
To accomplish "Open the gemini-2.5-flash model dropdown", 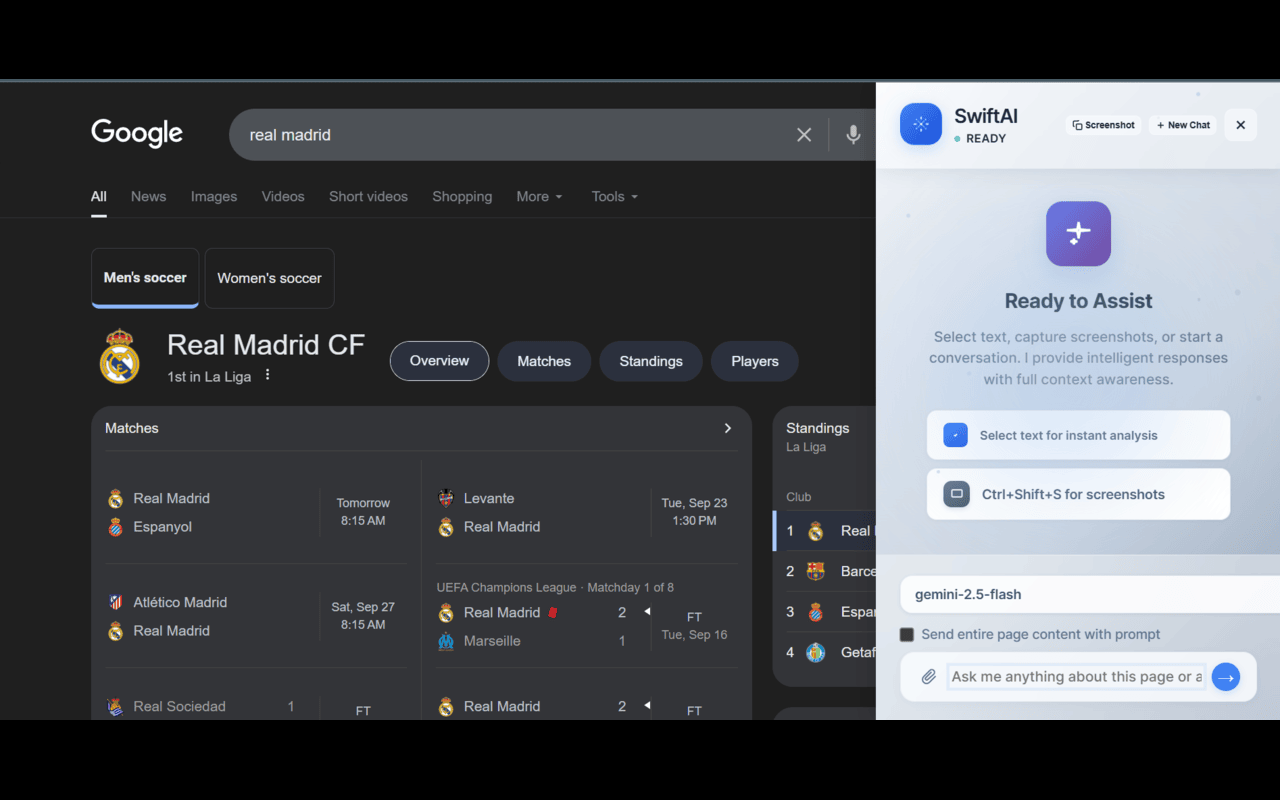I will (1090, 594).
